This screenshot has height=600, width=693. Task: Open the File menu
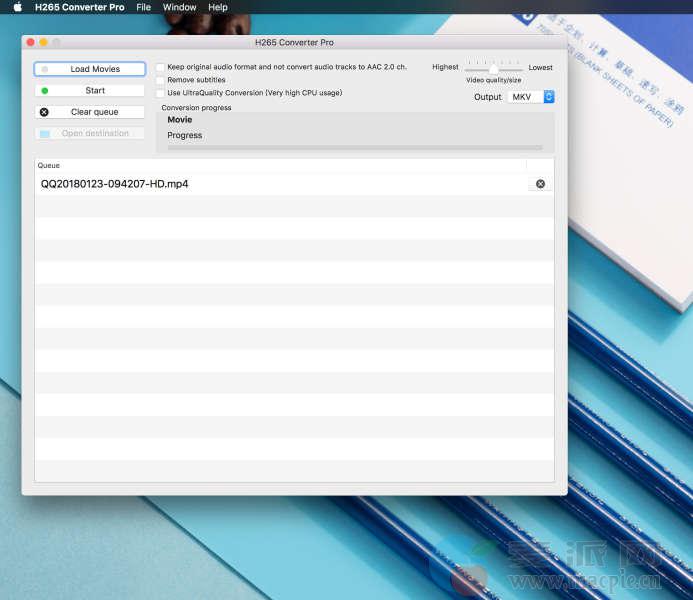tap(144, 7)
